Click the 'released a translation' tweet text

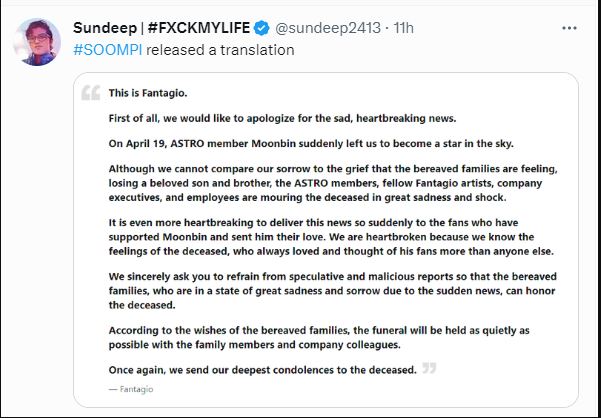click(x=220, y=50)
